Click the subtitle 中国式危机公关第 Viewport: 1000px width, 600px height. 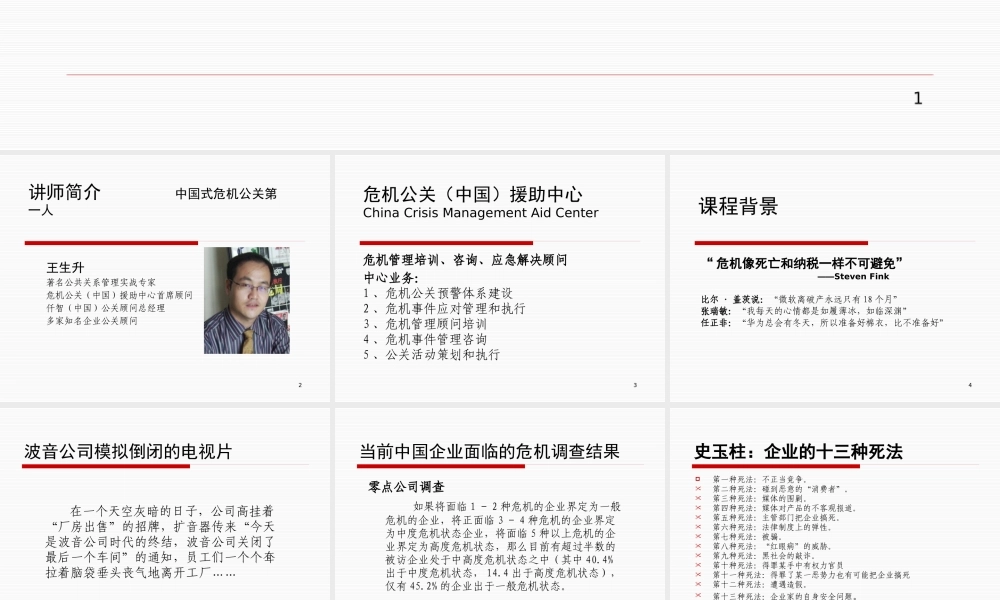pos(226,193)
